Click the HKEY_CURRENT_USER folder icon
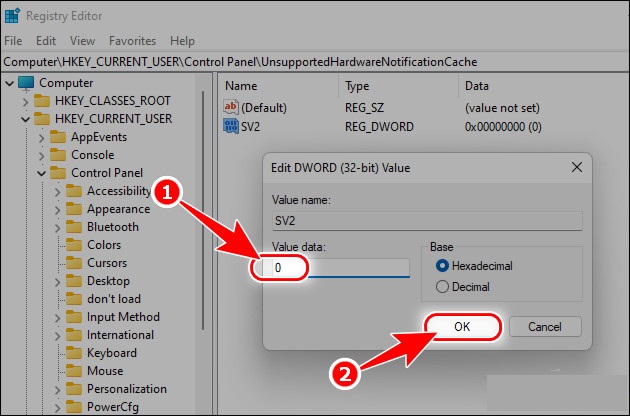This screenshot has height=416, width=630. (x=42, y=119)
